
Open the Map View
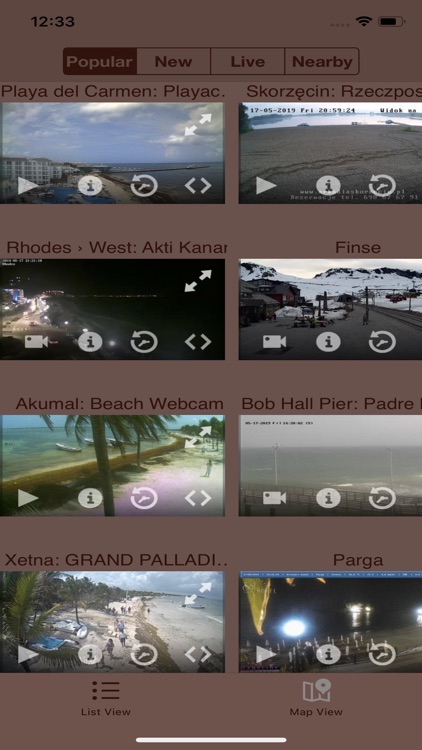pyautogui.click(x=316, y=697)
